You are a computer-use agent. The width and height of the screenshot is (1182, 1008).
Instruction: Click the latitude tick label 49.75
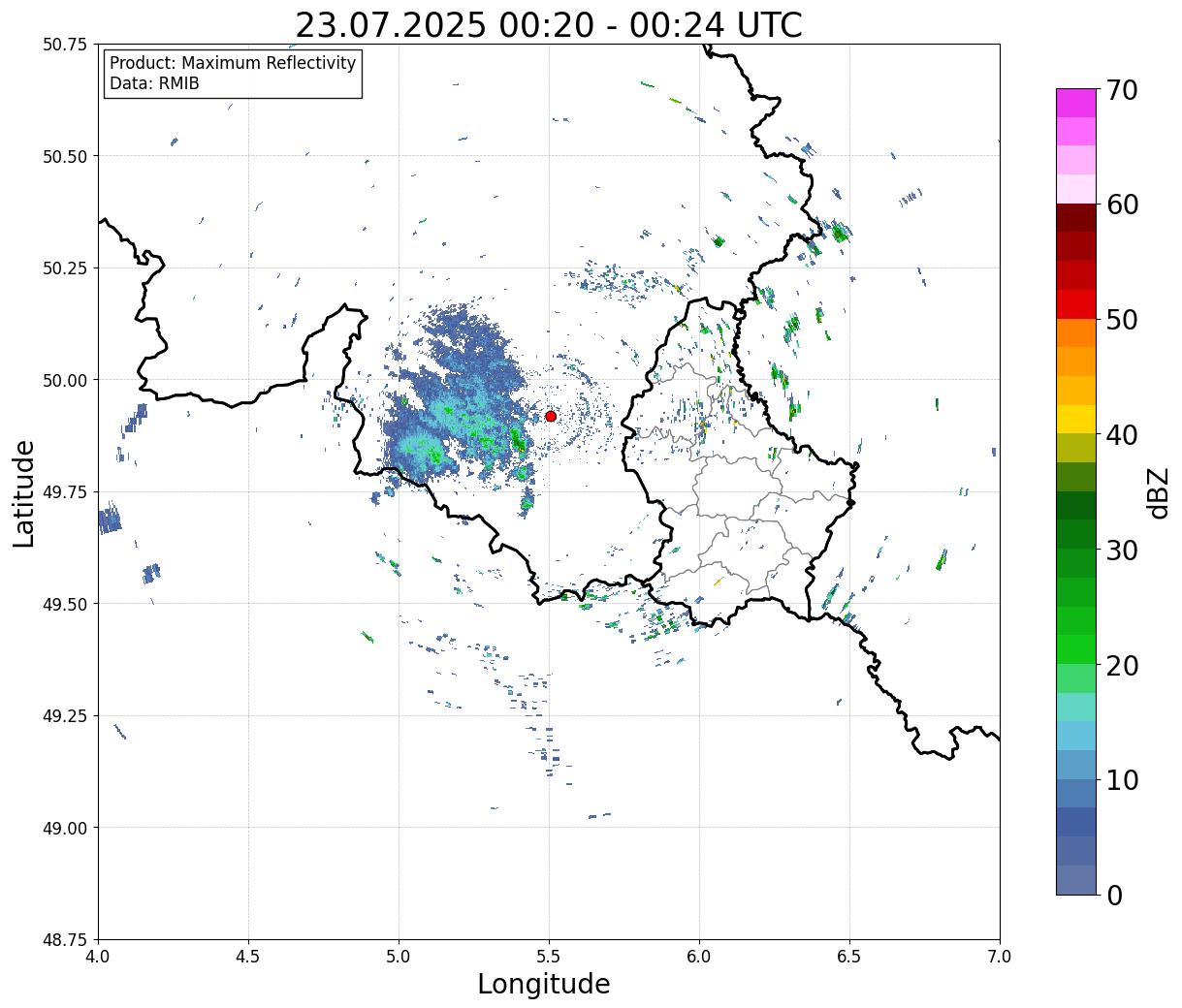click(x=65, y=492)
